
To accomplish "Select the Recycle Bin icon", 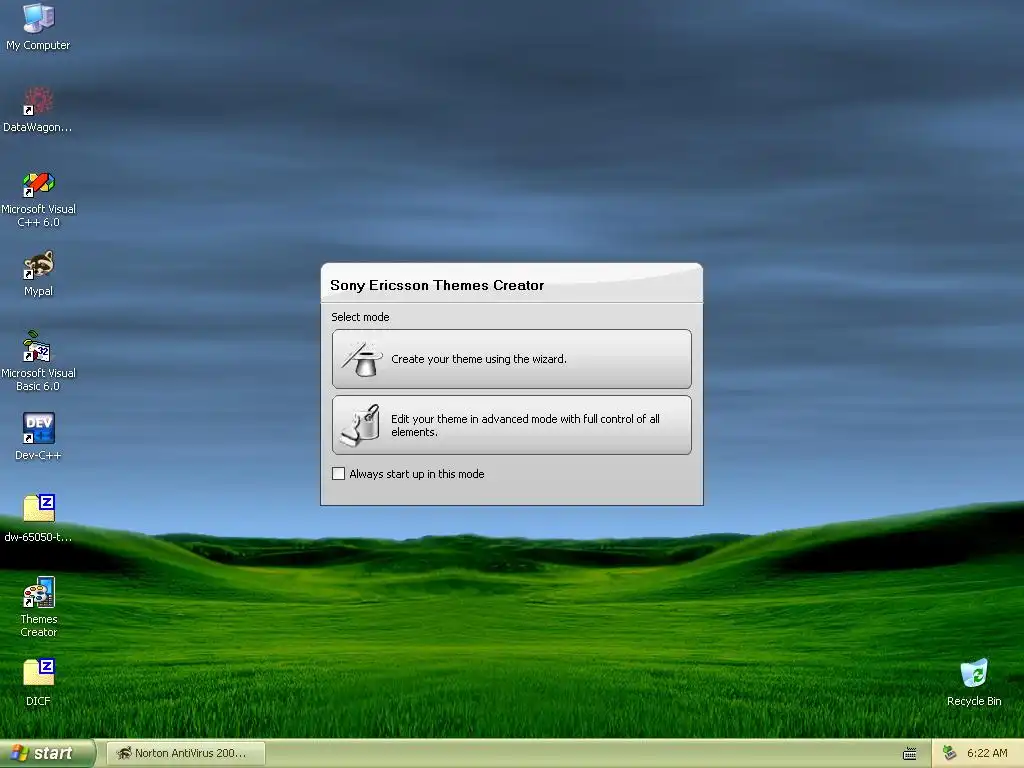I will 974,682.
